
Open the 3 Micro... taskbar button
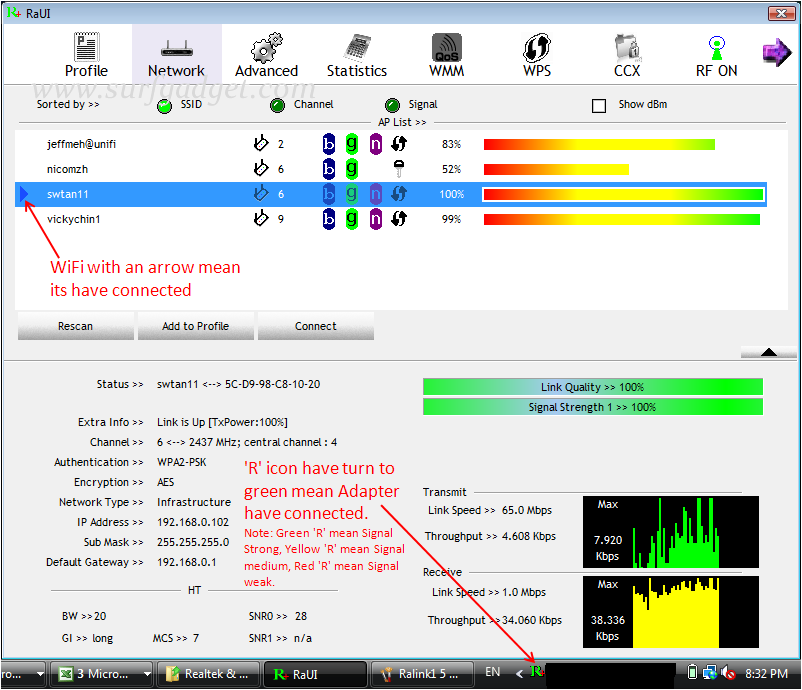[x=102, y=675]
